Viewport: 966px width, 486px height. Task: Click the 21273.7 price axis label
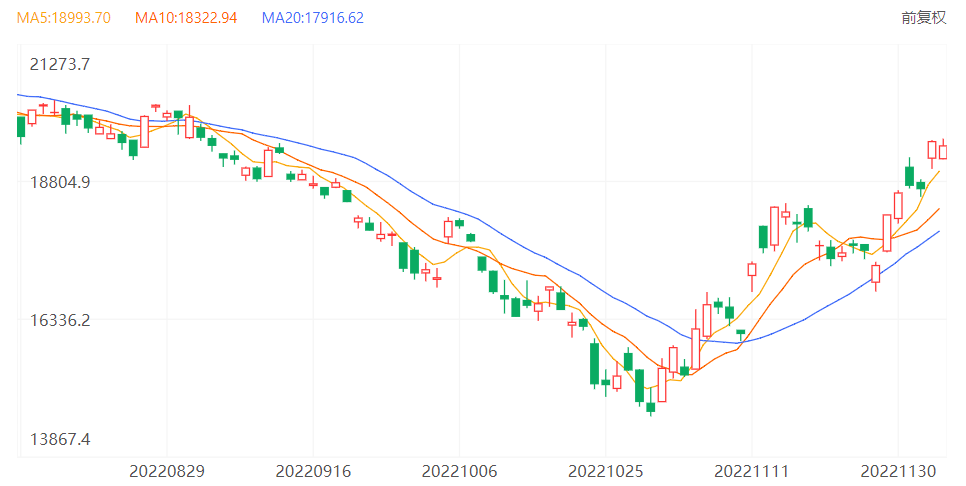(60, 64)
